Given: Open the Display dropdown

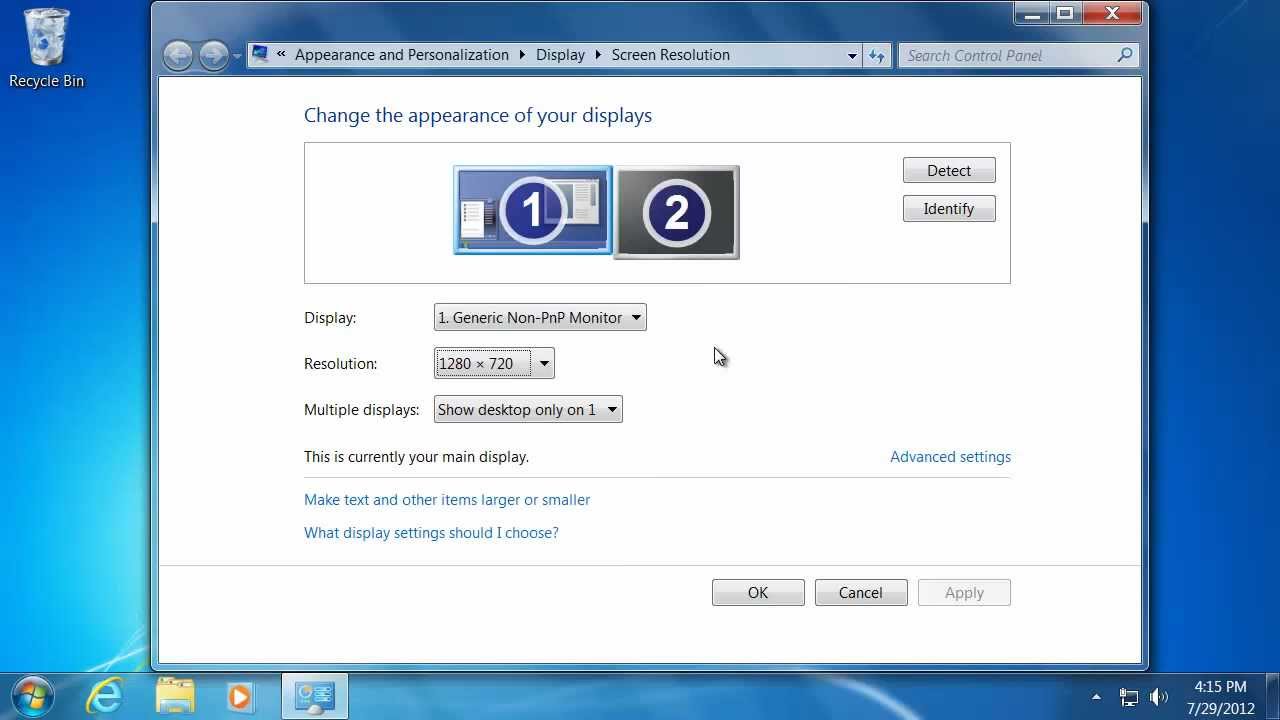Looking at the screenshot, I should [540, 317].
